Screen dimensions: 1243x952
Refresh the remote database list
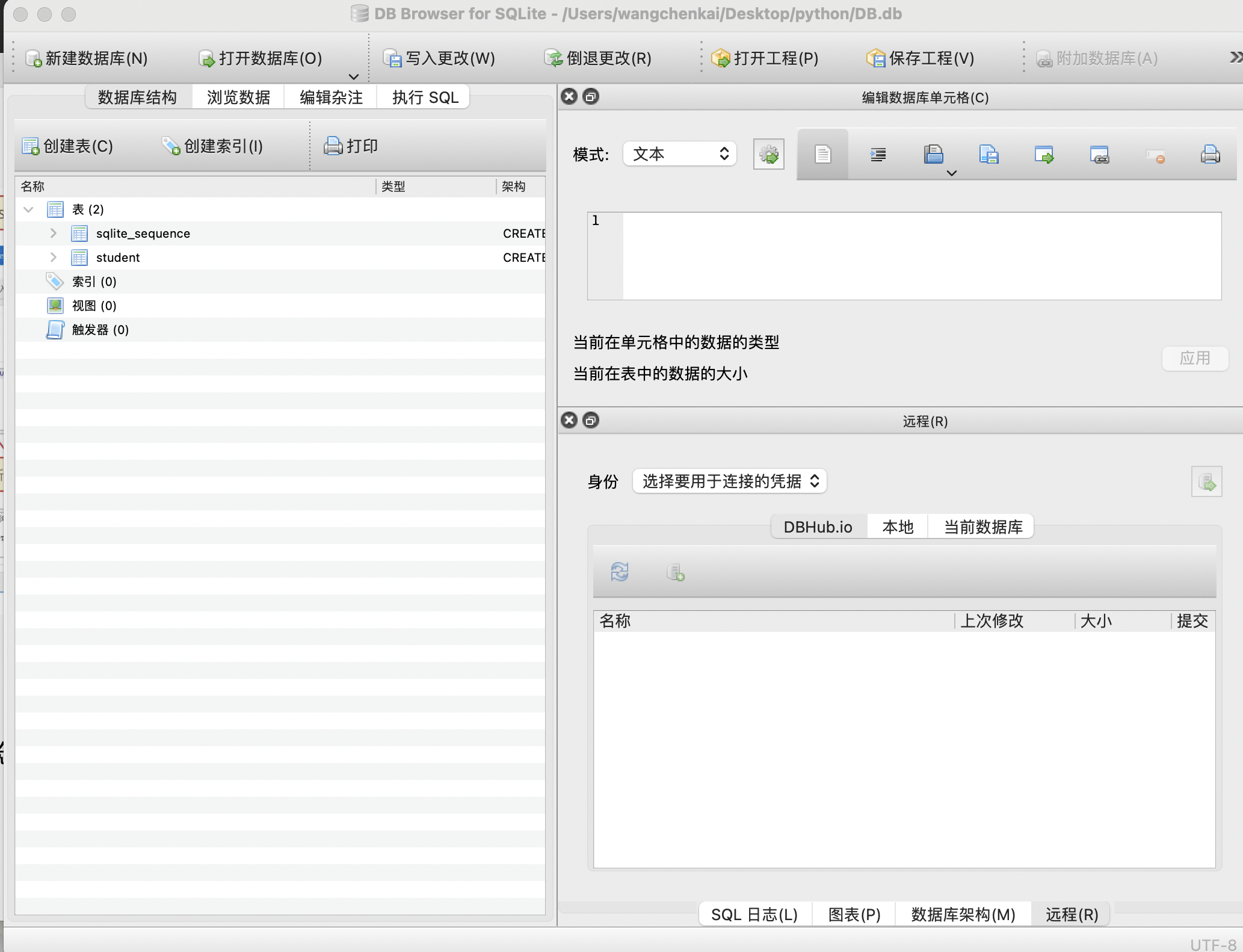tap(620, 572)
